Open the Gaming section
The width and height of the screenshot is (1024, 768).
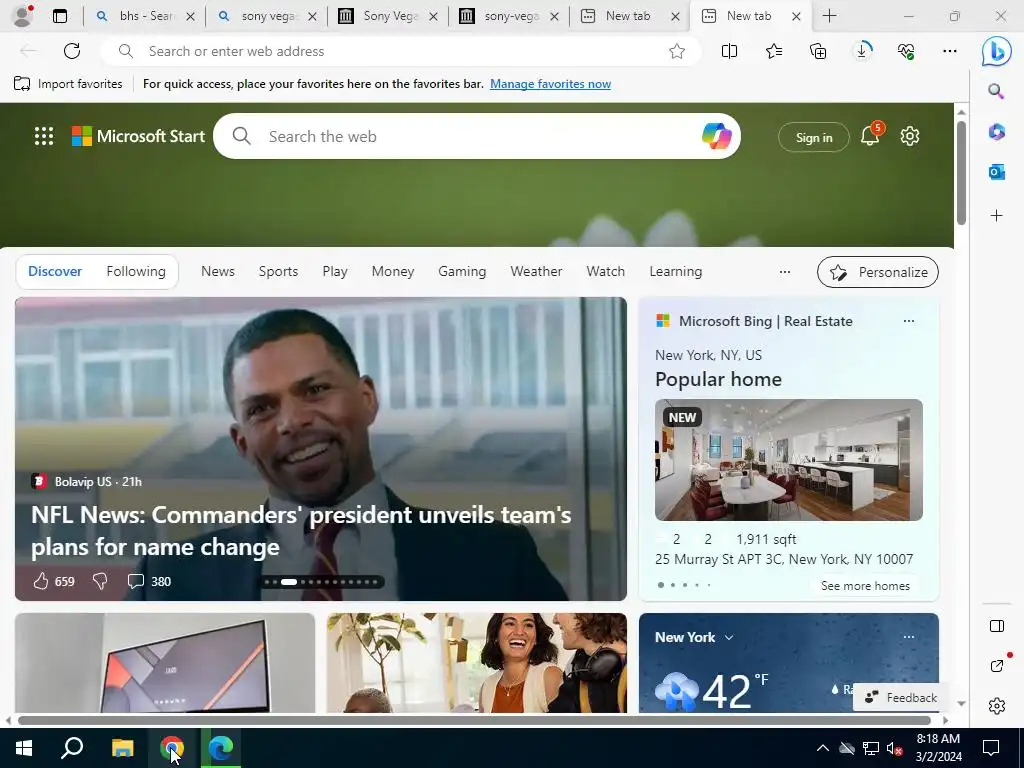pyautogui.click(x=462, y=272)
